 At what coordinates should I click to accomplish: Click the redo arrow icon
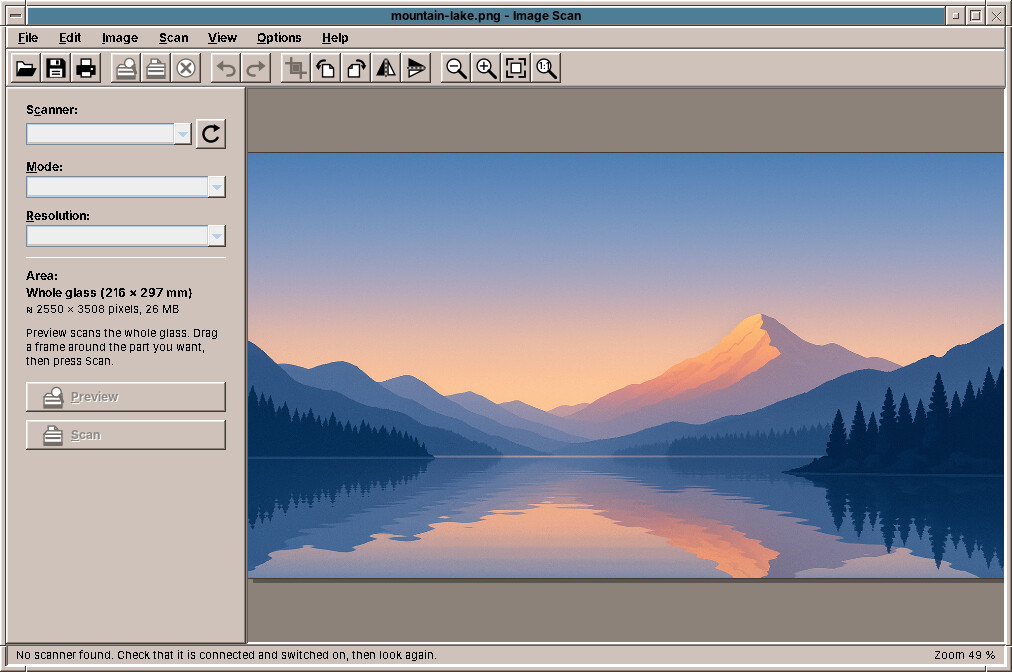point(256,68)
